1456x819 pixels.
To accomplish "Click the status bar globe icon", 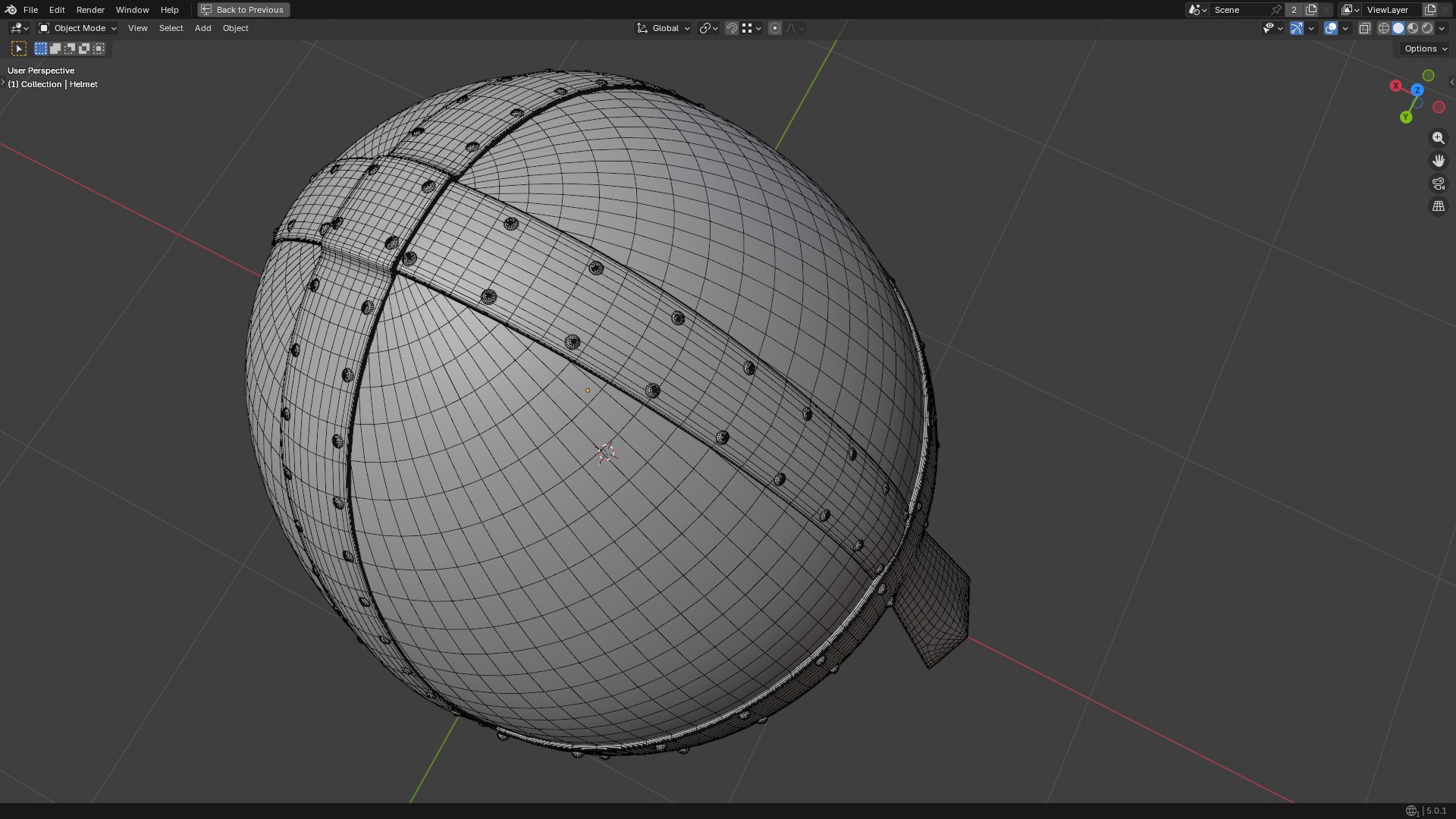I will pyautogui.click(x=1411, y=811).
